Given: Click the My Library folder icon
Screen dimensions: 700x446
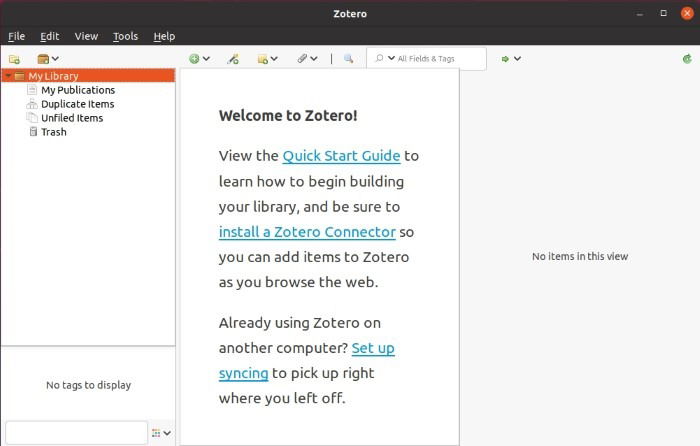Looking at the screenshot, I should point(19,76).
